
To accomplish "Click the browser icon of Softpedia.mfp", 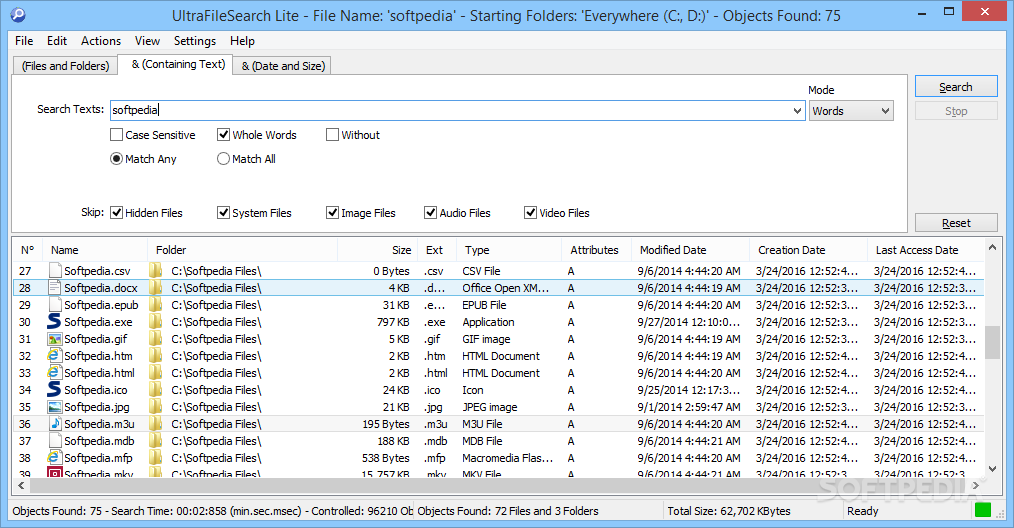I will coord(54,457).
